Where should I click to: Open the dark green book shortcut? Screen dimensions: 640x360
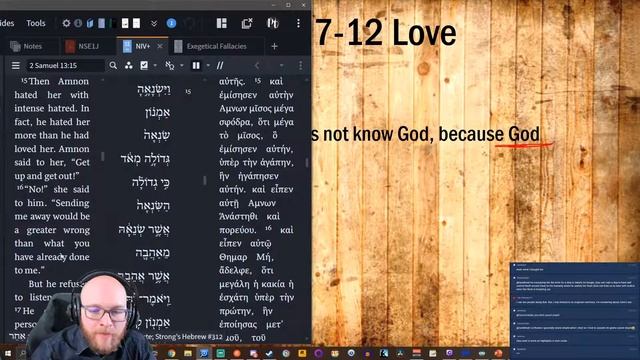[113, 23]
